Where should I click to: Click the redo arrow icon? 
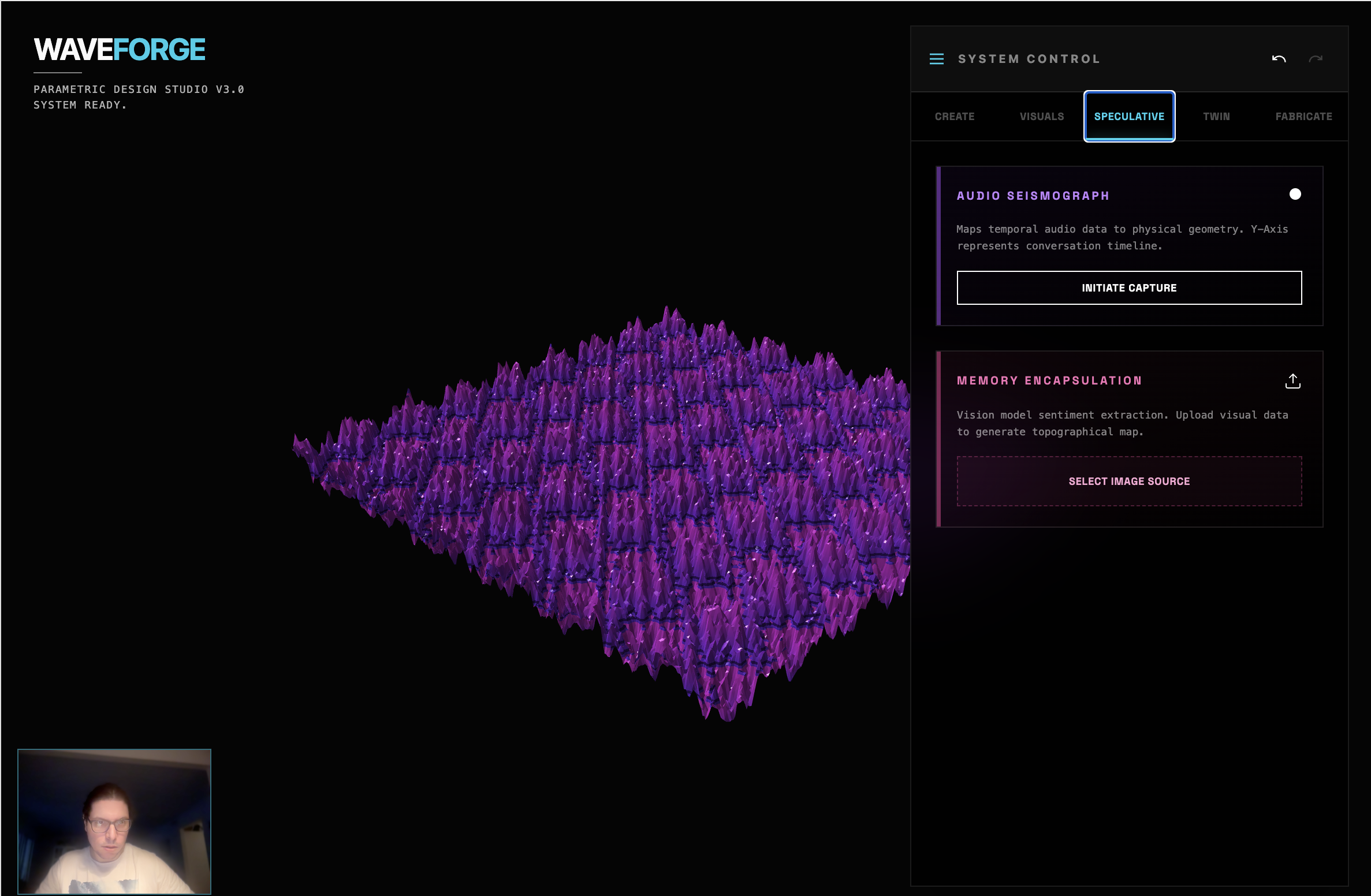coord(1316,59)
